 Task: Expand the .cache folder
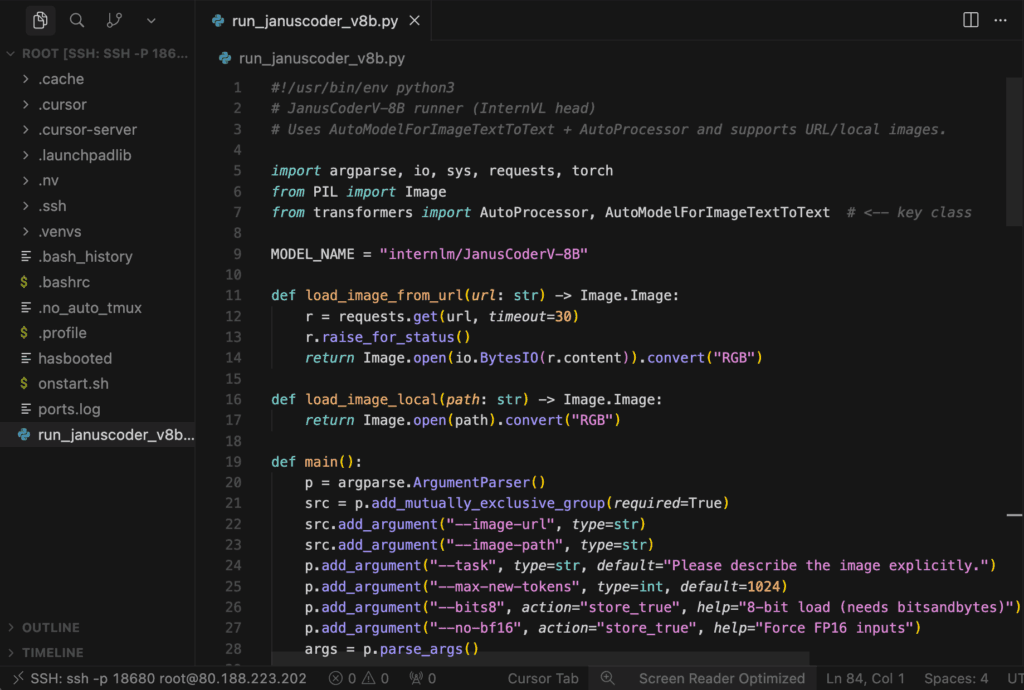tap(61, 79)
